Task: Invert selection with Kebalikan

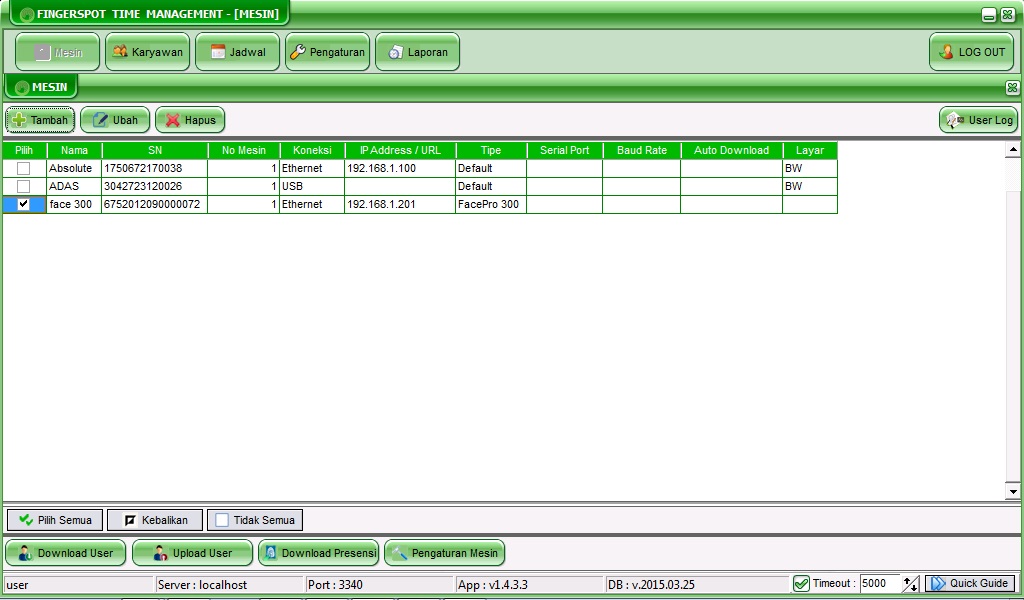Action: point(155,520)
